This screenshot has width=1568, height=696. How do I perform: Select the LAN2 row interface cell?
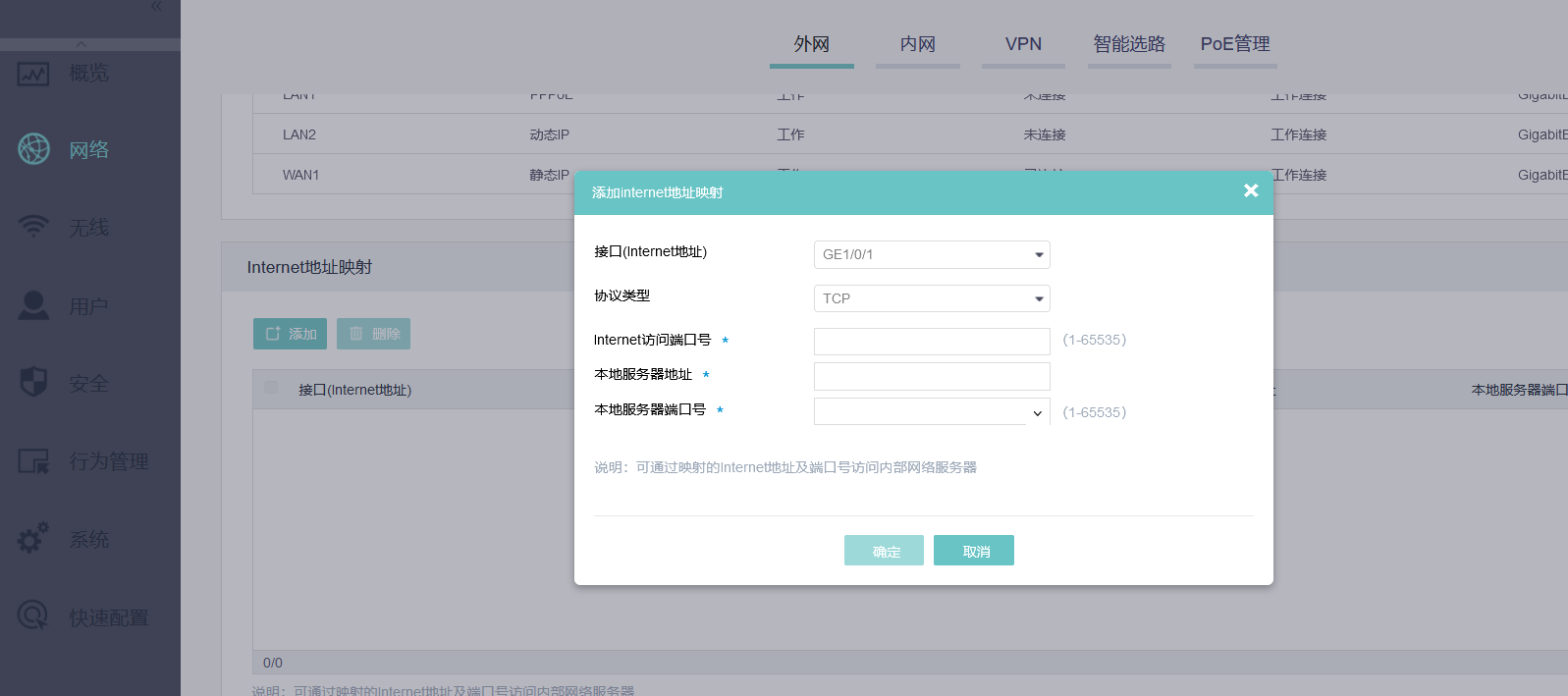click(x=299, y=134)
